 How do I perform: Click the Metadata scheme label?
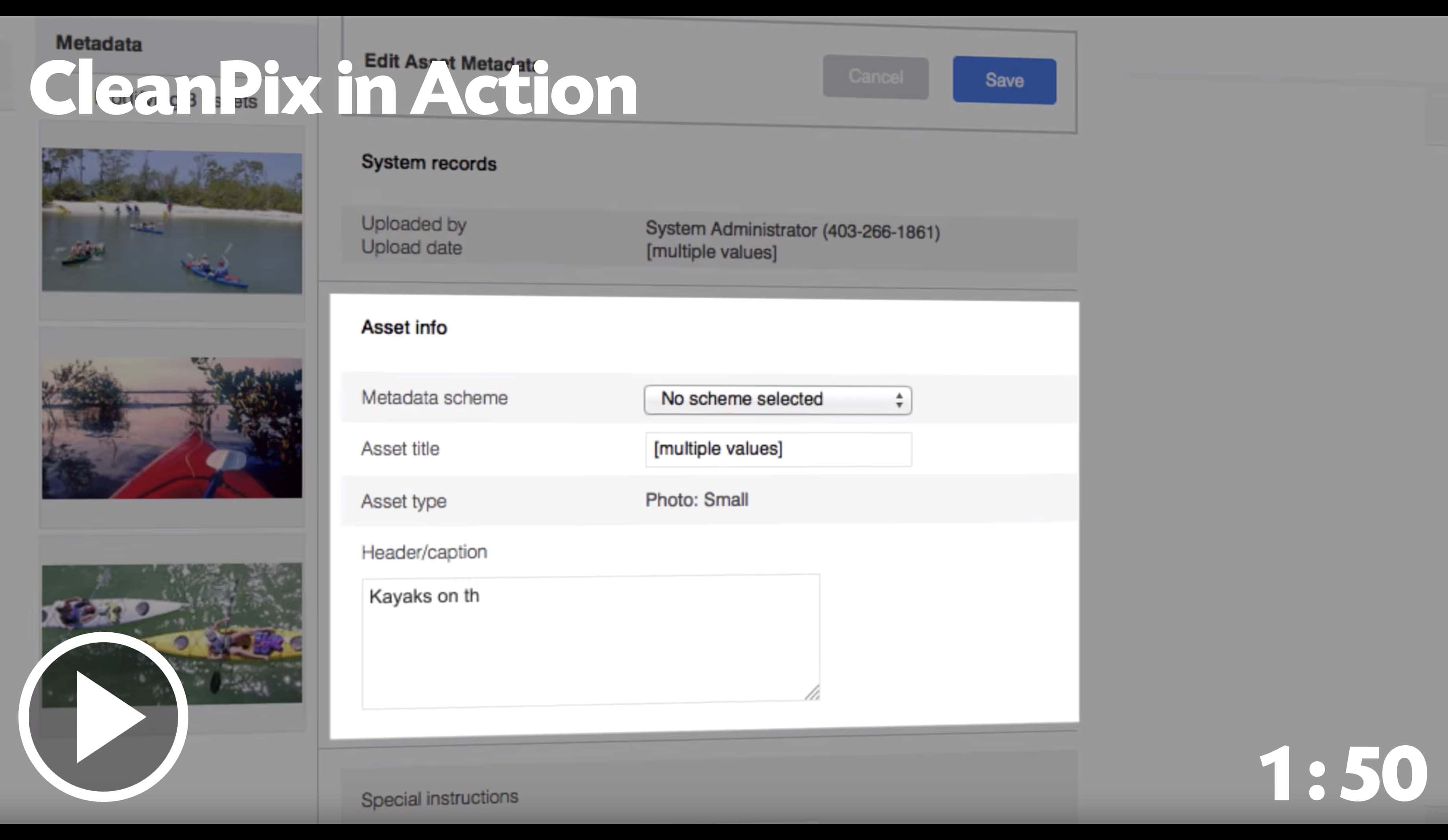[x=435, y=398]
